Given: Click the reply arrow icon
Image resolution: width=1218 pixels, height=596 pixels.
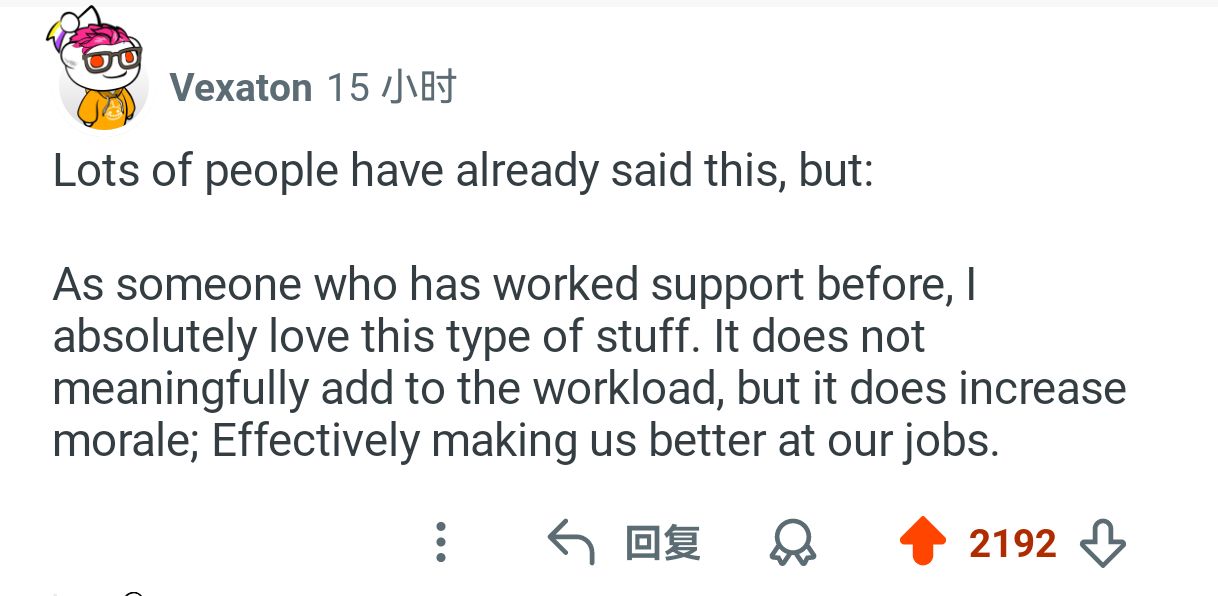Looking at the screenshot, I should [x=572, y=544].
